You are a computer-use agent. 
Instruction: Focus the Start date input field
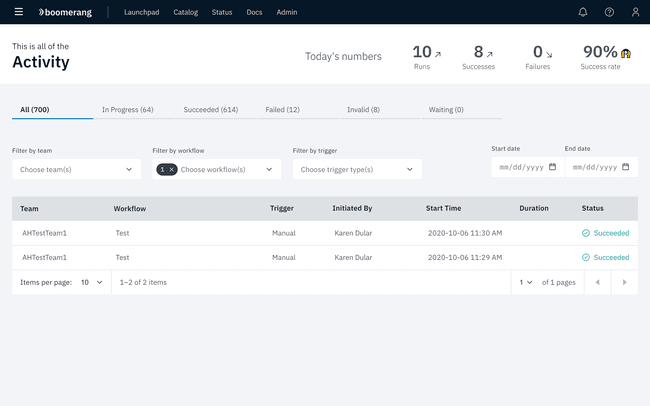point(527,167)
